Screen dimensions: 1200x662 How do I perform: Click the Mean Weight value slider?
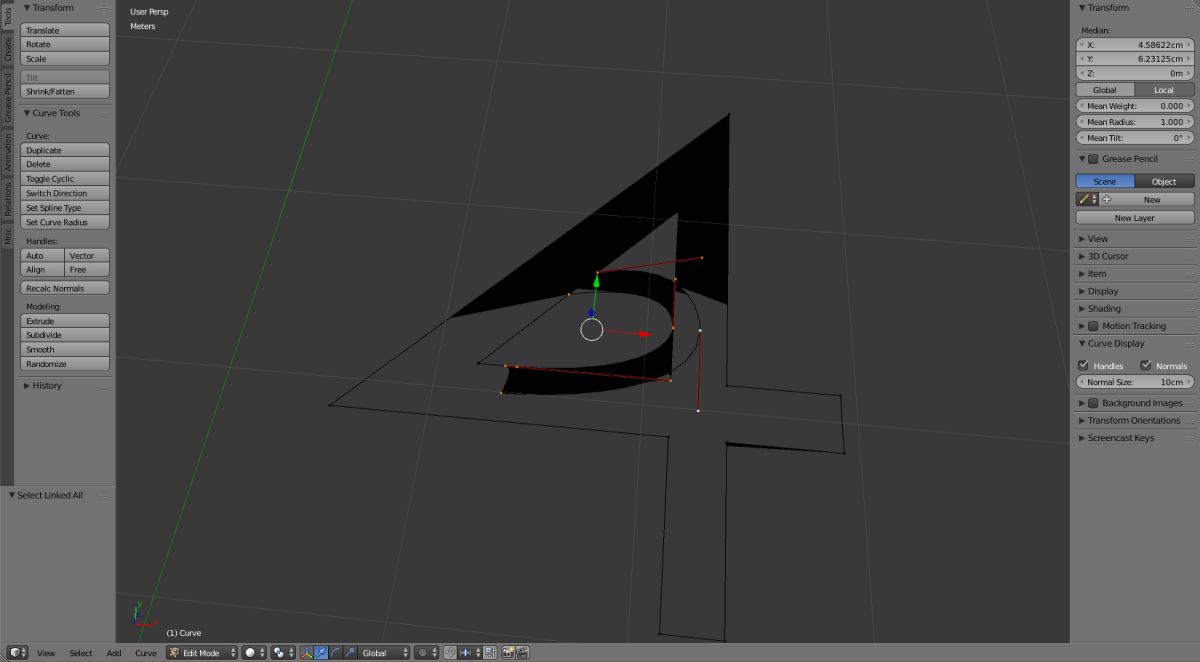pyautogui.click(x=1135, y=105)
